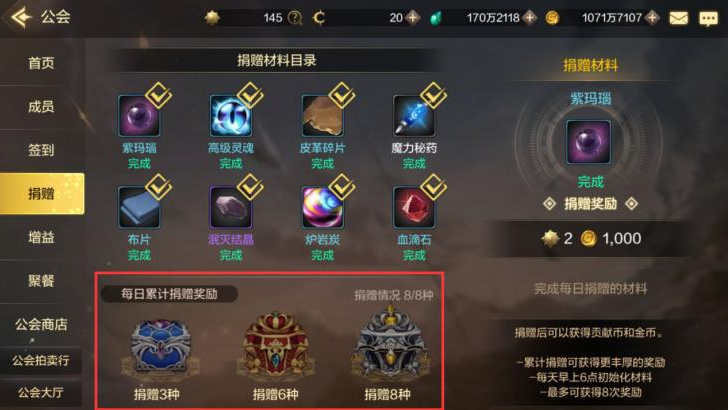
Task: Select the 高级灵魂 material icon
Action: point(230,116)
